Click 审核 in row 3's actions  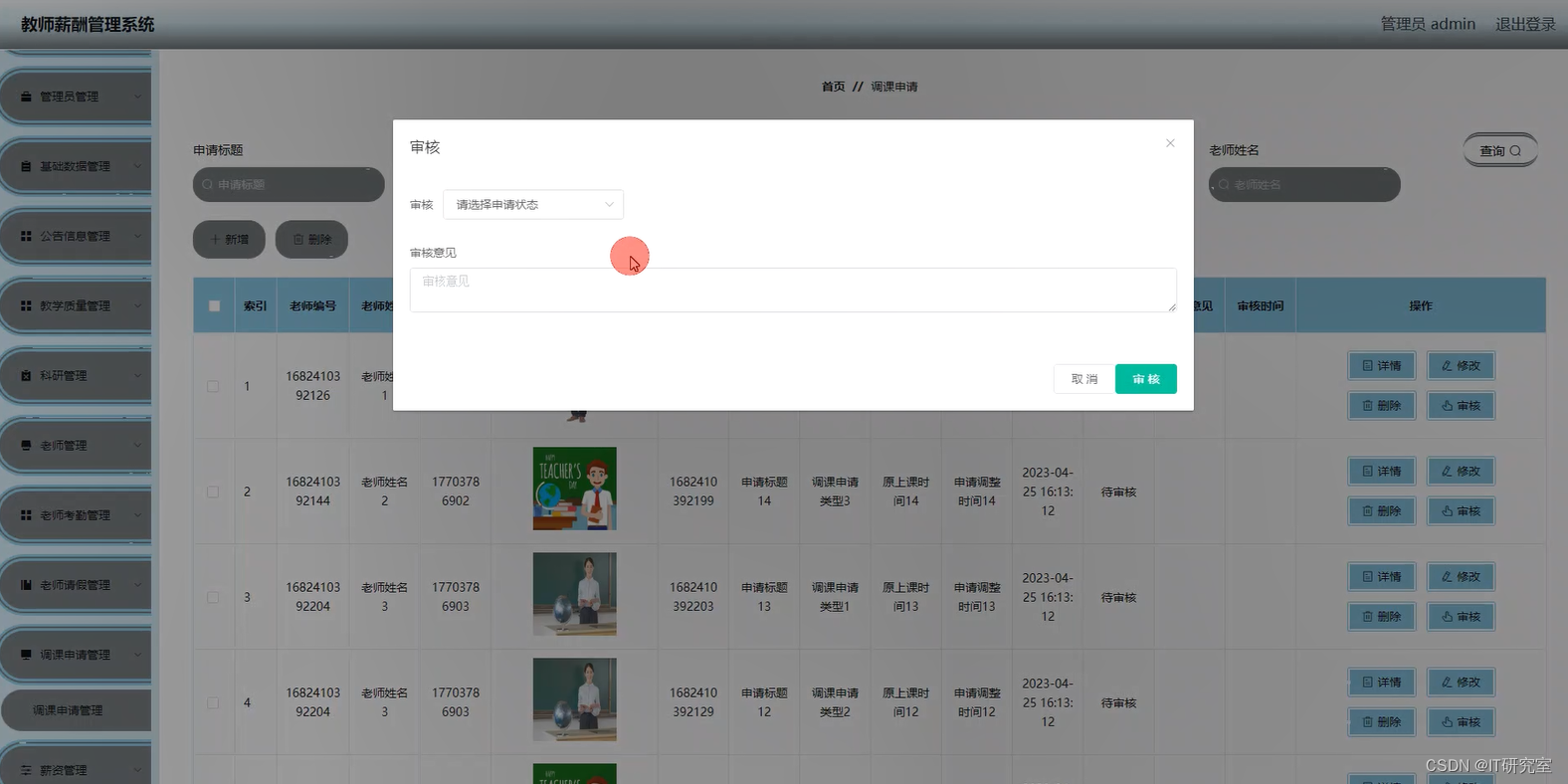(1461, 616)
